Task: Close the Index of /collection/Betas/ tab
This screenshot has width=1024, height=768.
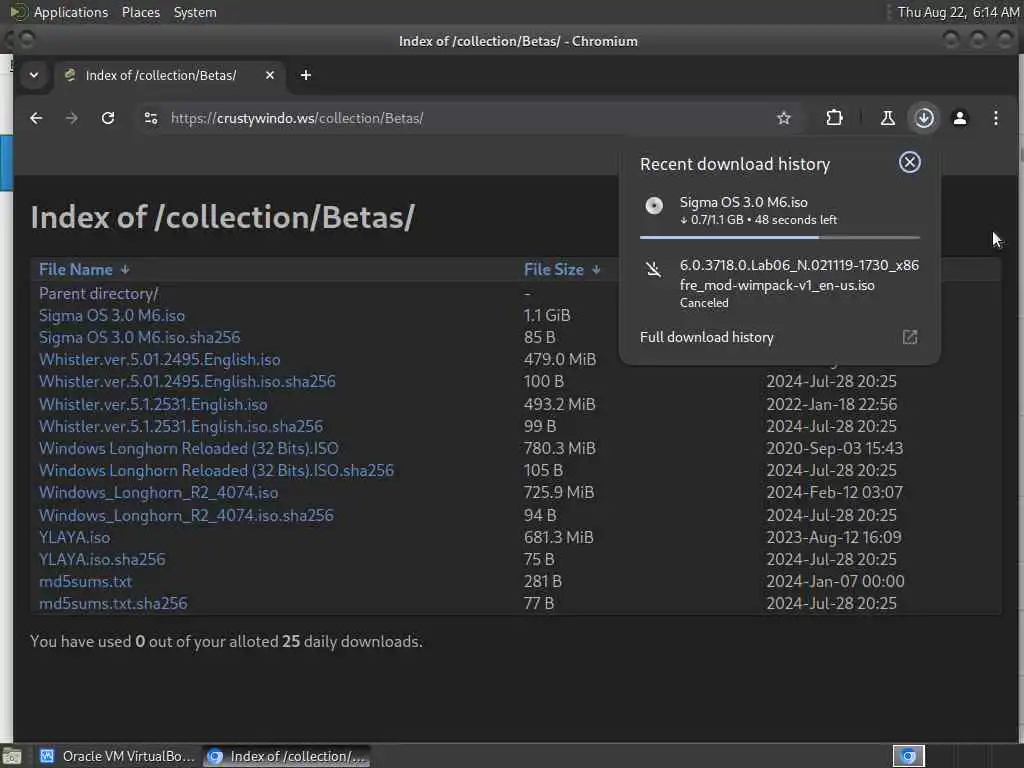Action: coord(270,75)
